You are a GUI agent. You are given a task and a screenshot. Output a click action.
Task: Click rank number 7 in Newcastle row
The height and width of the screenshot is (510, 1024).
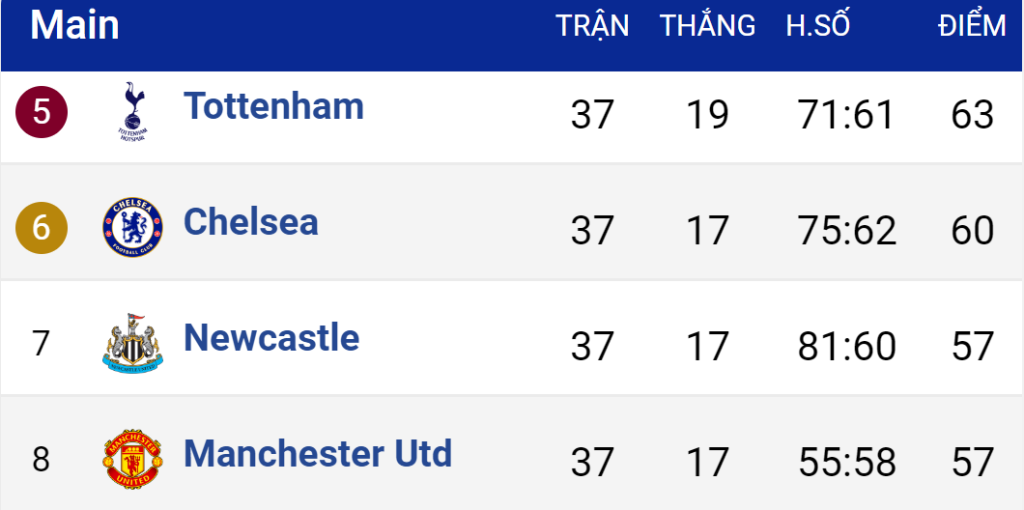41,344
